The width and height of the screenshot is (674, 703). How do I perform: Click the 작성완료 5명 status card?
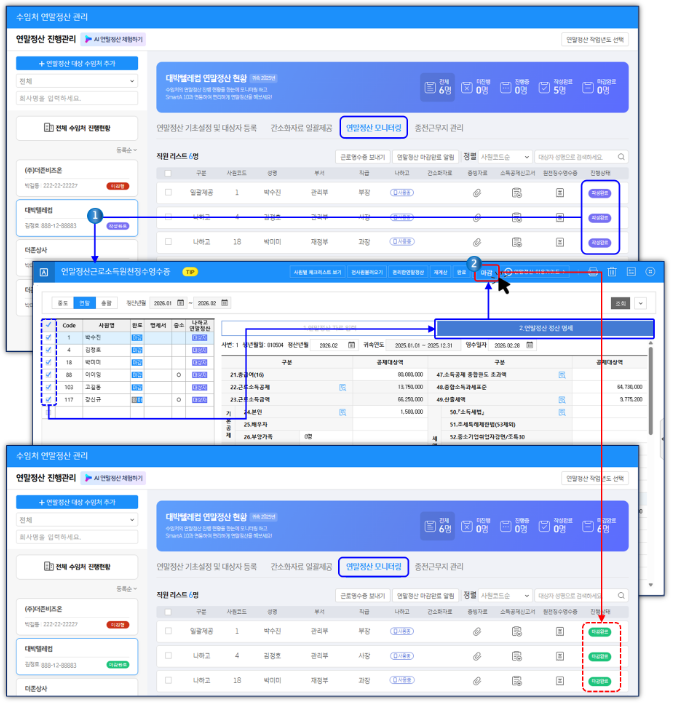pos(556,87)
